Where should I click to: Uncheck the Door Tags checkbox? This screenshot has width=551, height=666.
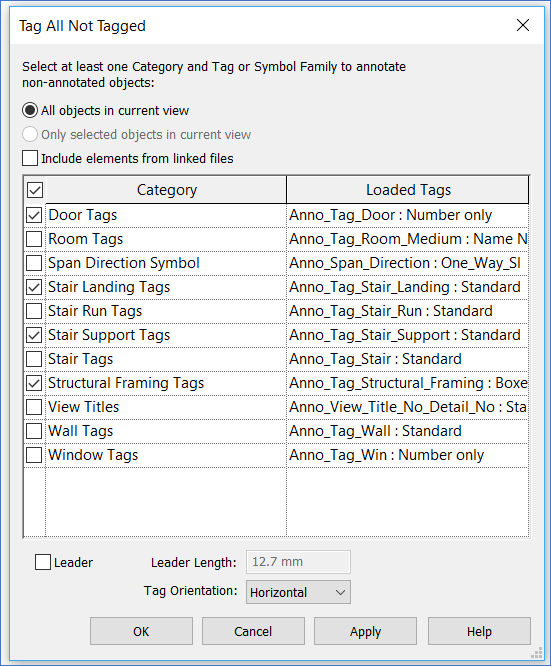pyautogui.click(x=34, y=215)
